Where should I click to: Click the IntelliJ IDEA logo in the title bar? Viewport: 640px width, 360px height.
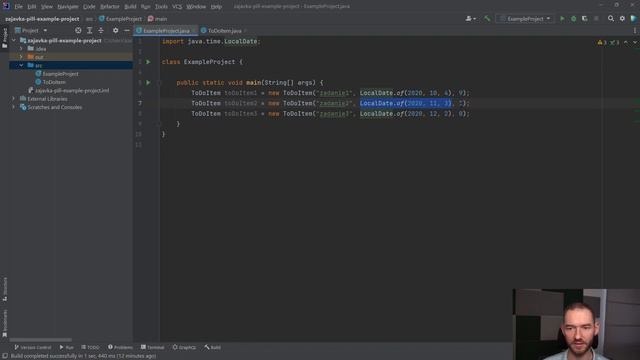click(x=6, y=6)
